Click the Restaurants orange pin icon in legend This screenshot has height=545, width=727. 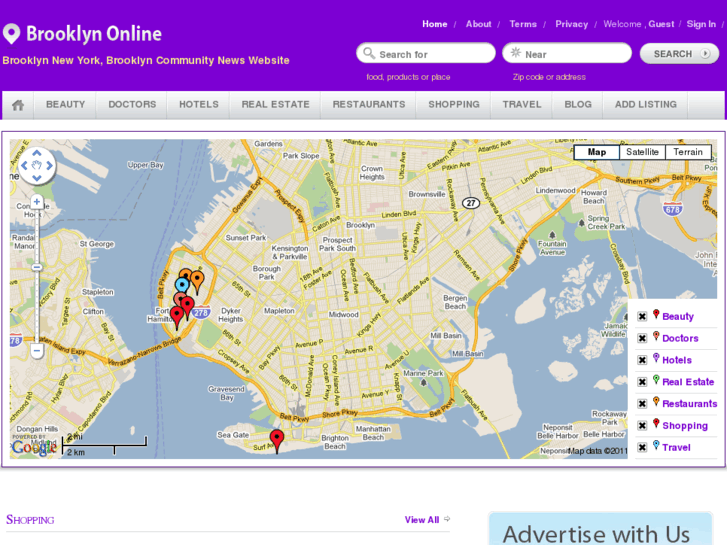click(656, 402)
